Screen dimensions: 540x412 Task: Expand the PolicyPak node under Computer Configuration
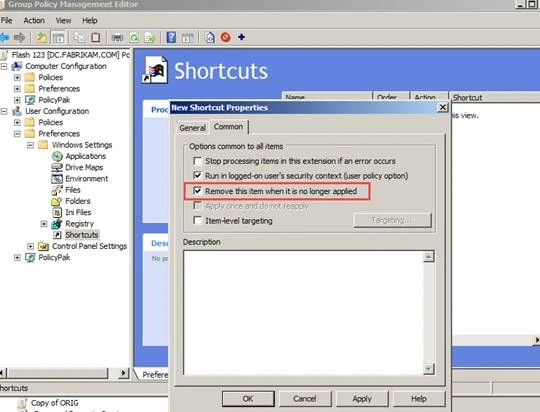point(17,100)
